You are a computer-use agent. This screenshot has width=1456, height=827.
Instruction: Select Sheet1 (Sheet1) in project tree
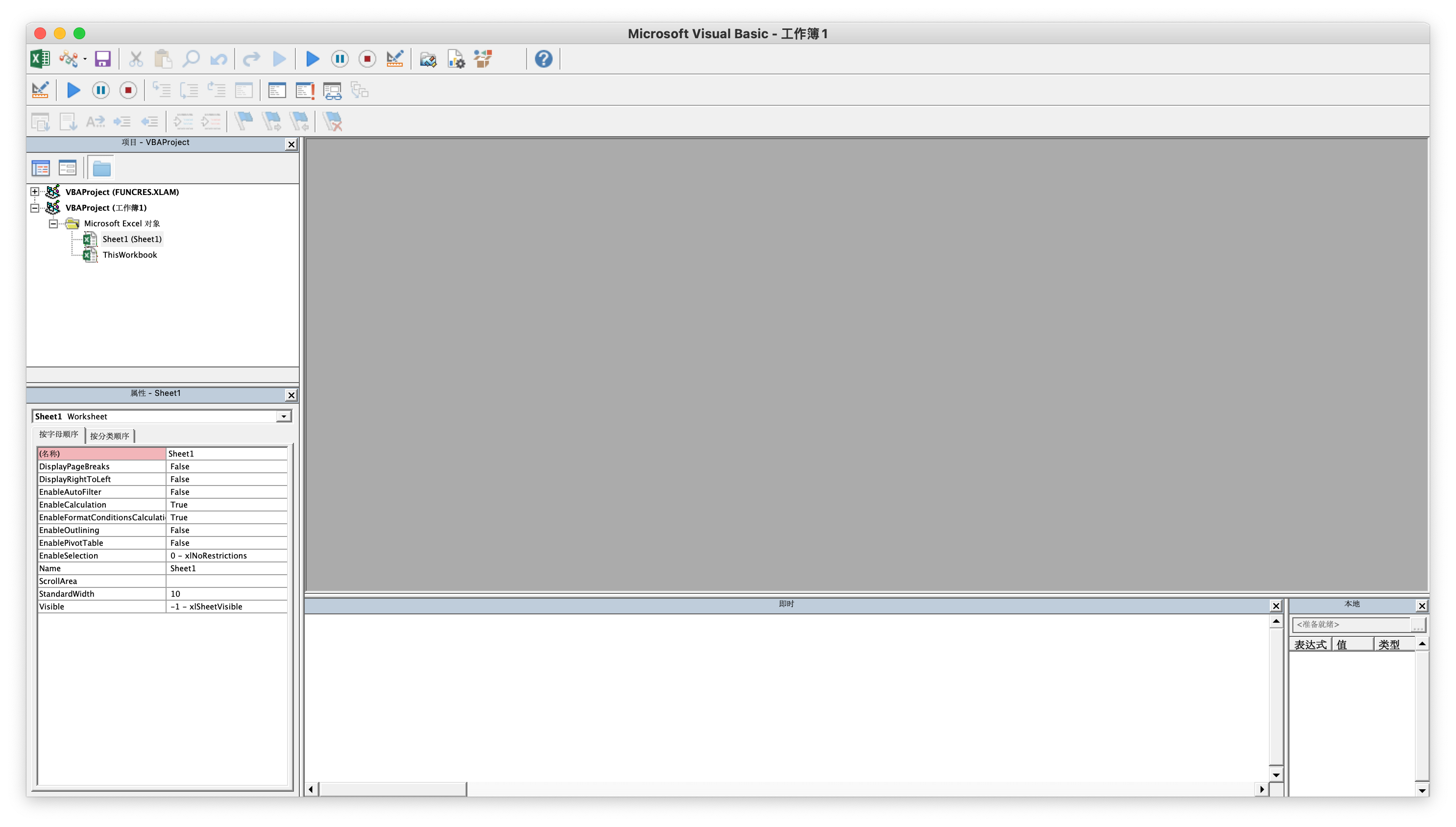[132, 239]
